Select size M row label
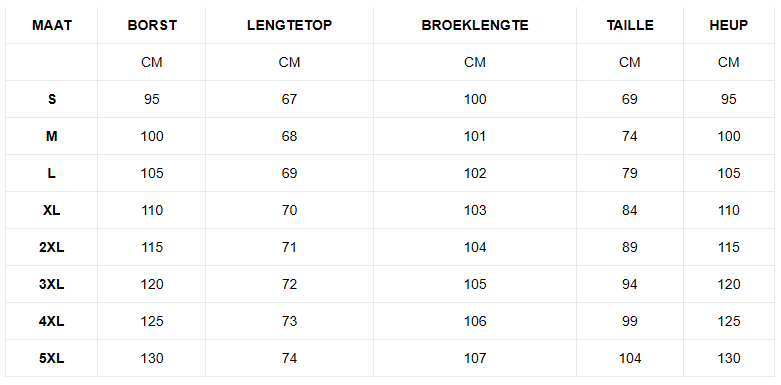This screenshot has width=781, height=385. (52, 136)
